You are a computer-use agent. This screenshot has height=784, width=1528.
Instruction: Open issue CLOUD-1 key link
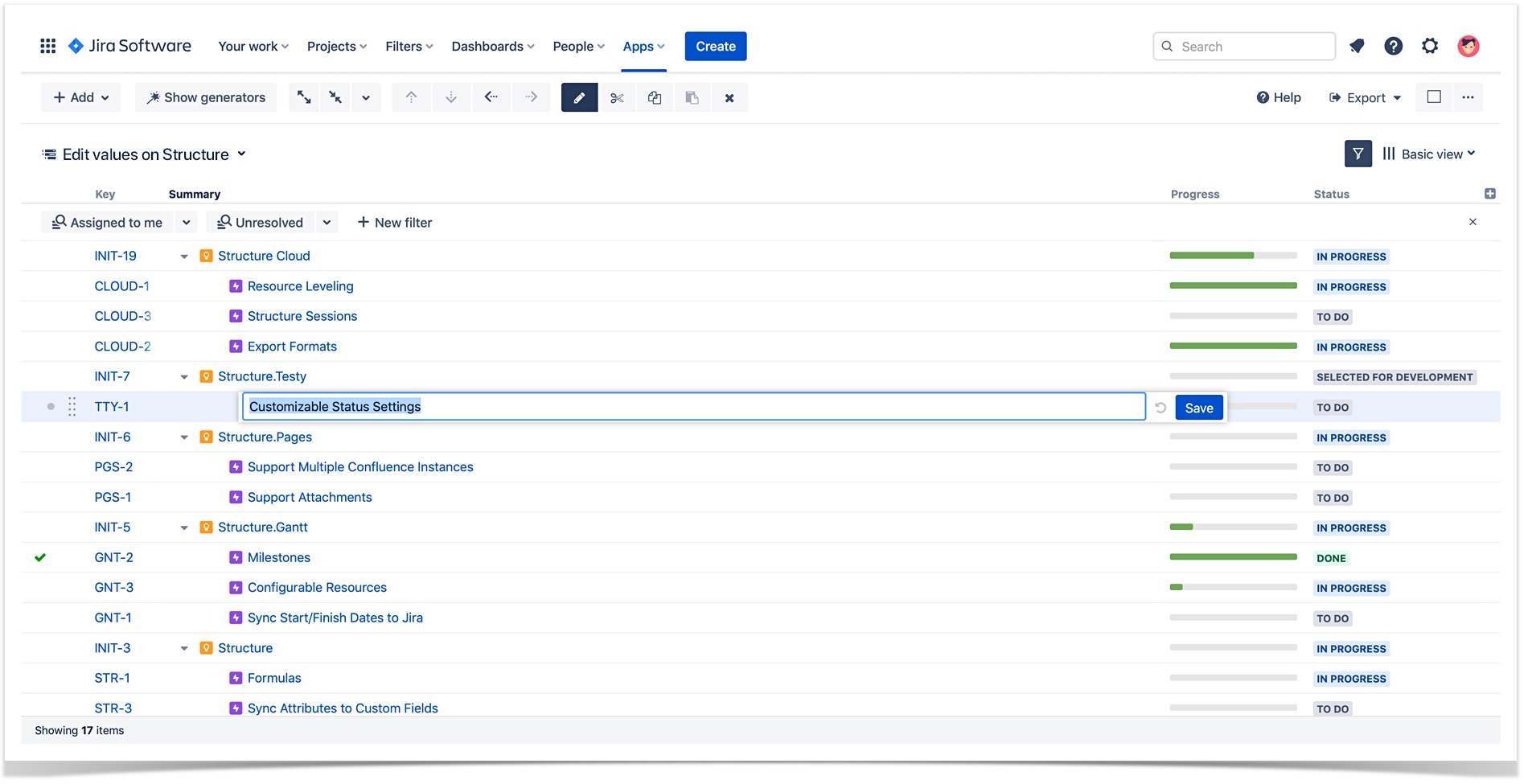(122, 286)
